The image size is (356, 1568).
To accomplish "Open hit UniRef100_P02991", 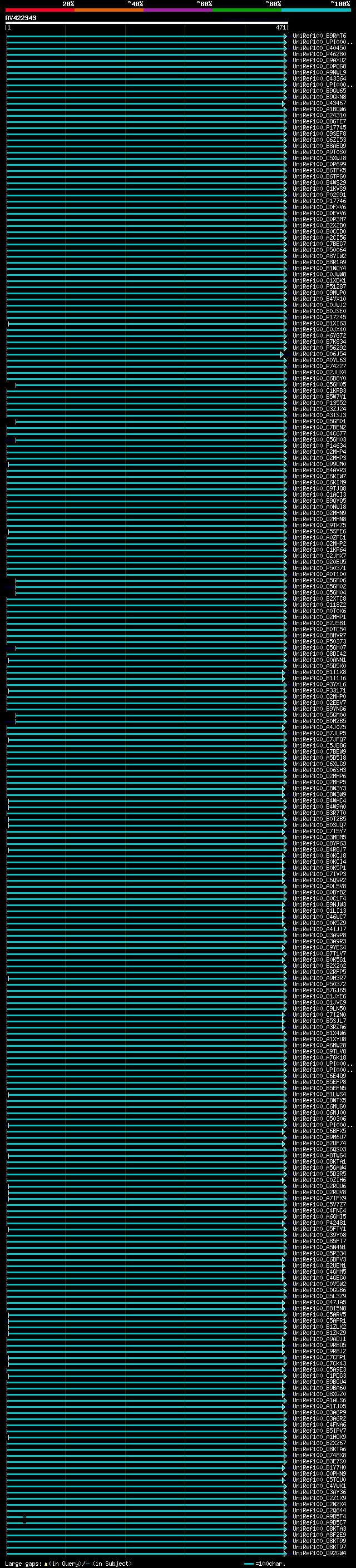I will tap(319, 195).
